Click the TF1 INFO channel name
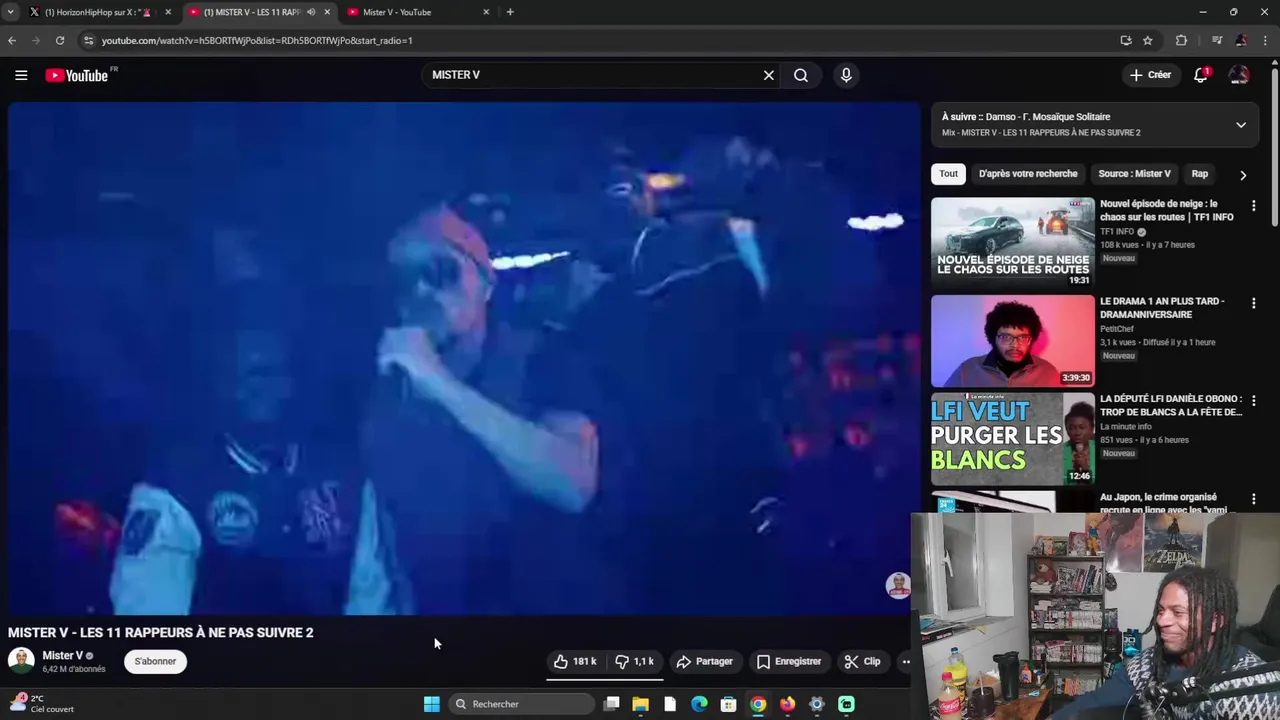1280x720 pixels. (1117, 232)
